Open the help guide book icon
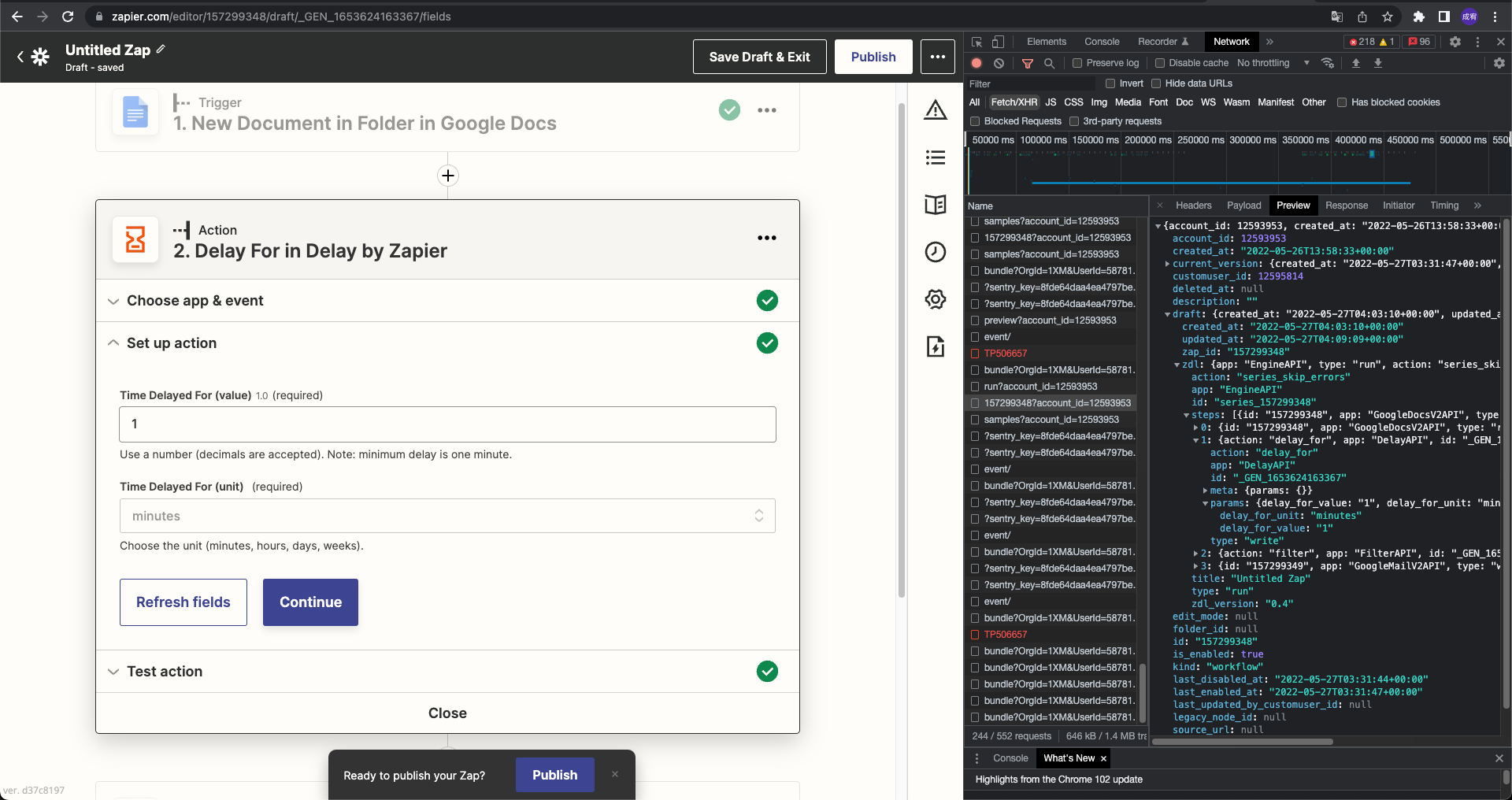 936,205
